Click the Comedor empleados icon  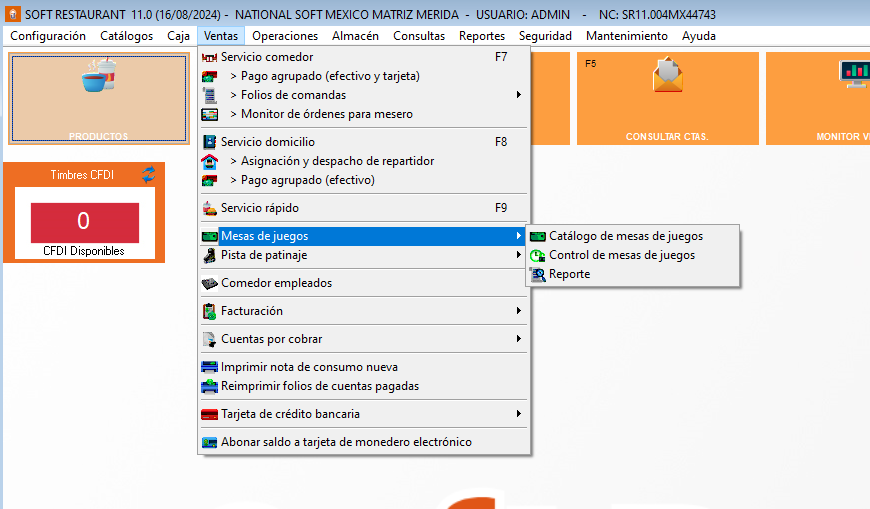pos(209,283)
